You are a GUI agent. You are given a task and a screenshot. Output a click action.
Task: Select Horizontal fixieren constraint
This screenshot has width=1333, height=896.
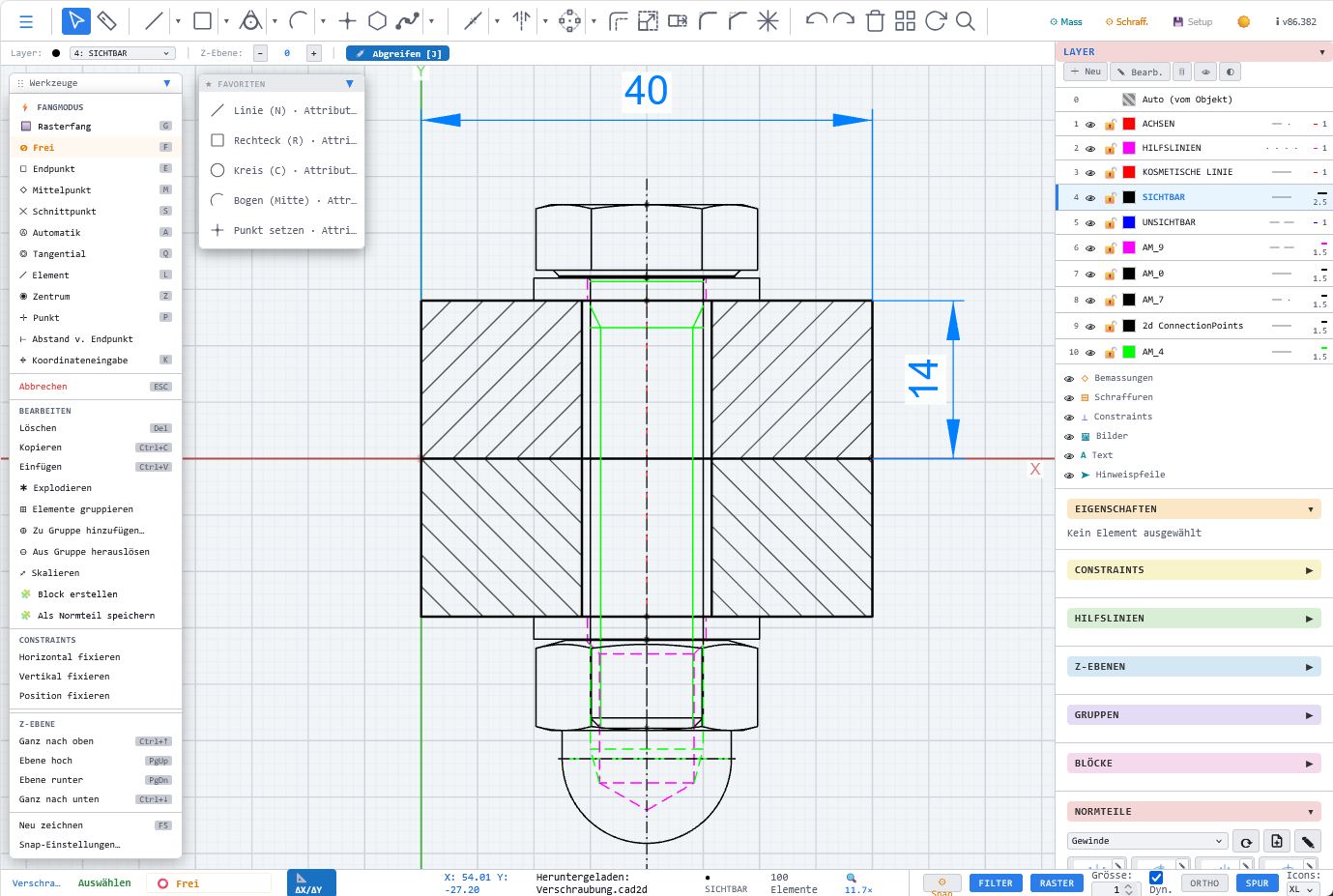[96, 657]
